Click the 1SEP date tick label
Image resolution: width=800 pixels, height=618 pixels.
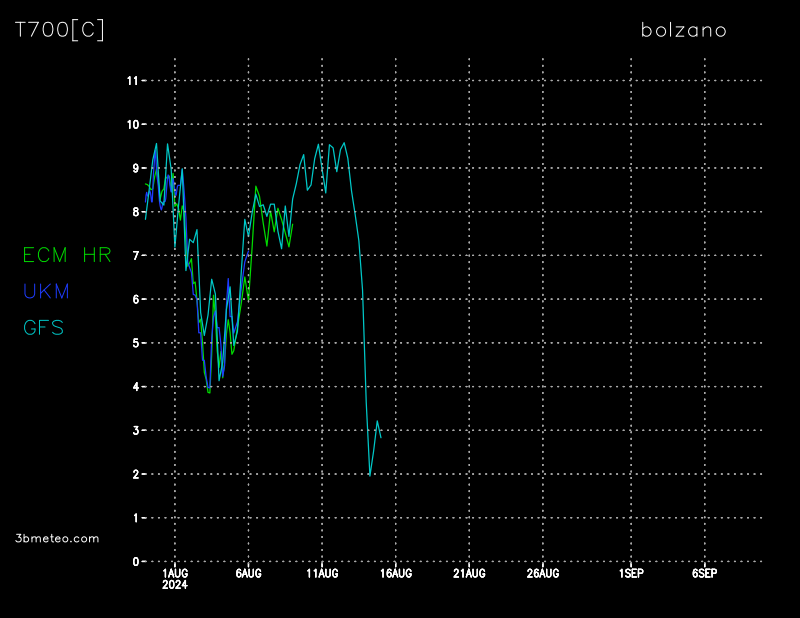(630, 574)
